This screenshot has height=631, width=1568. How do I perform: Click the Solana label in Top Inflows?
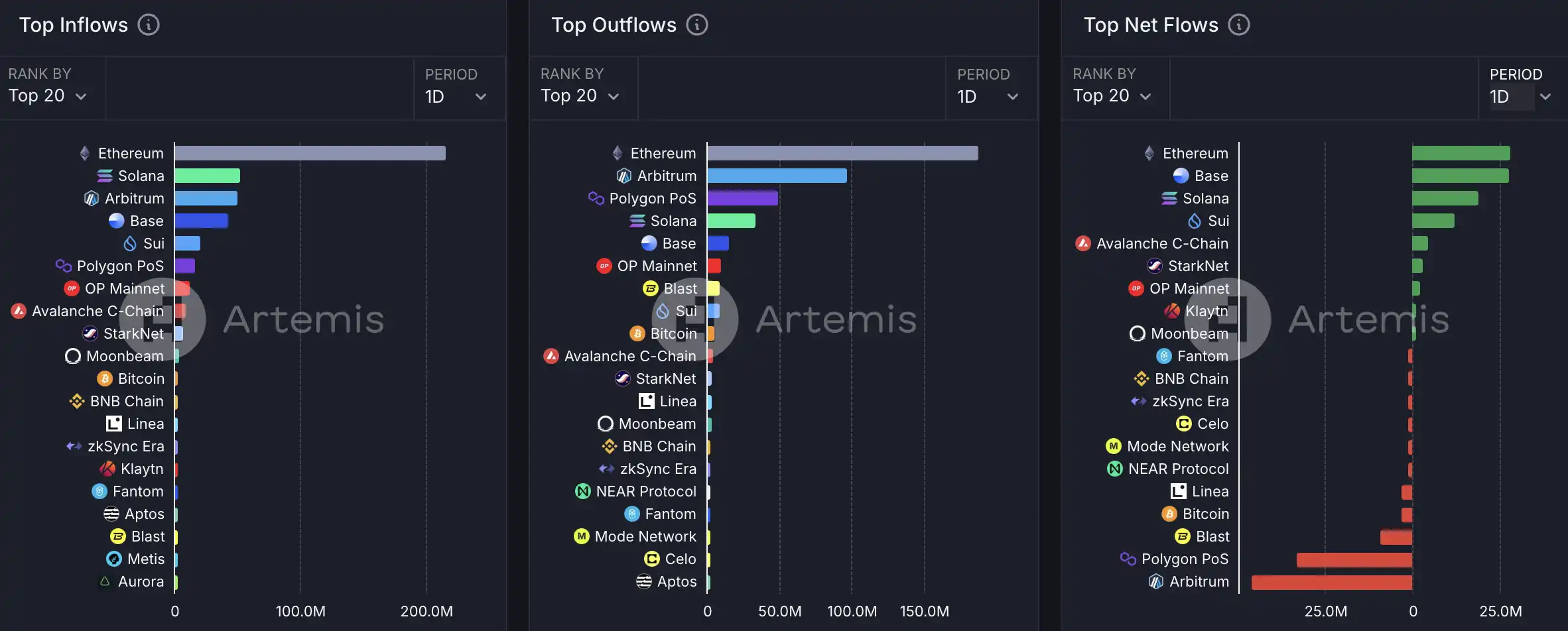coord(141,176)
